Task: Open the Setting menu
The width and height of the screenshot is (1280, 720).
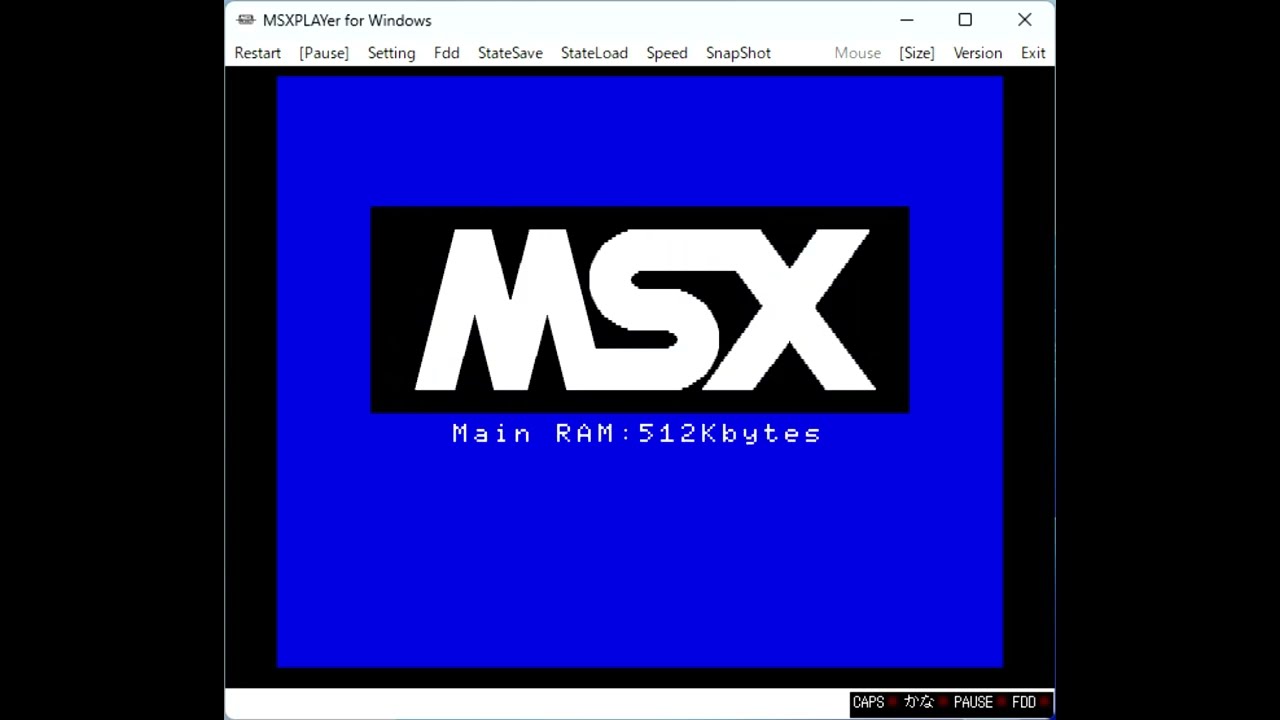Action: coord(391,53)
